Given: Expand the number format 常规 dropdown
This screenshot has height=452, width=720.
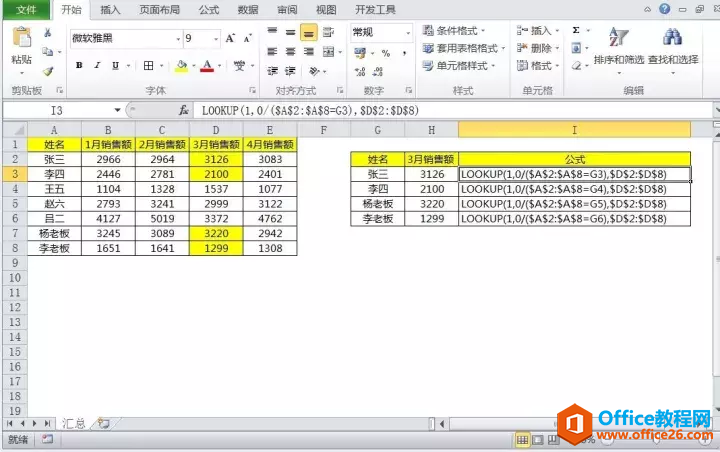Looking at the screenshot, I should coord(408,33).
